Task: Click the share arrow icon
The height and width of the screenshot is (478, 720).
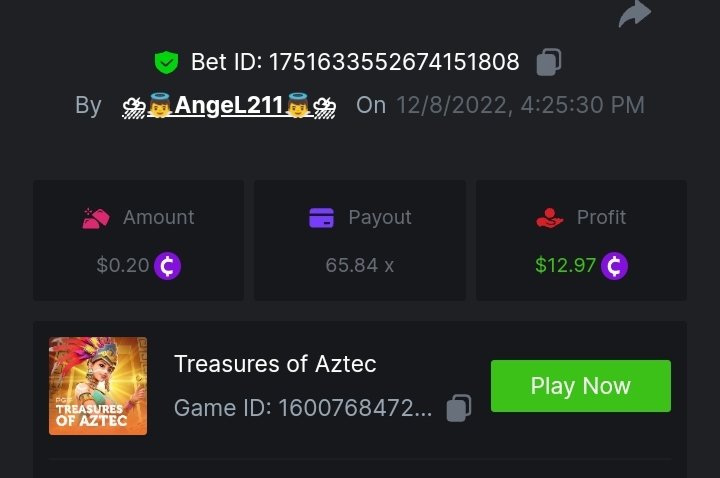Action: [634, 13]
